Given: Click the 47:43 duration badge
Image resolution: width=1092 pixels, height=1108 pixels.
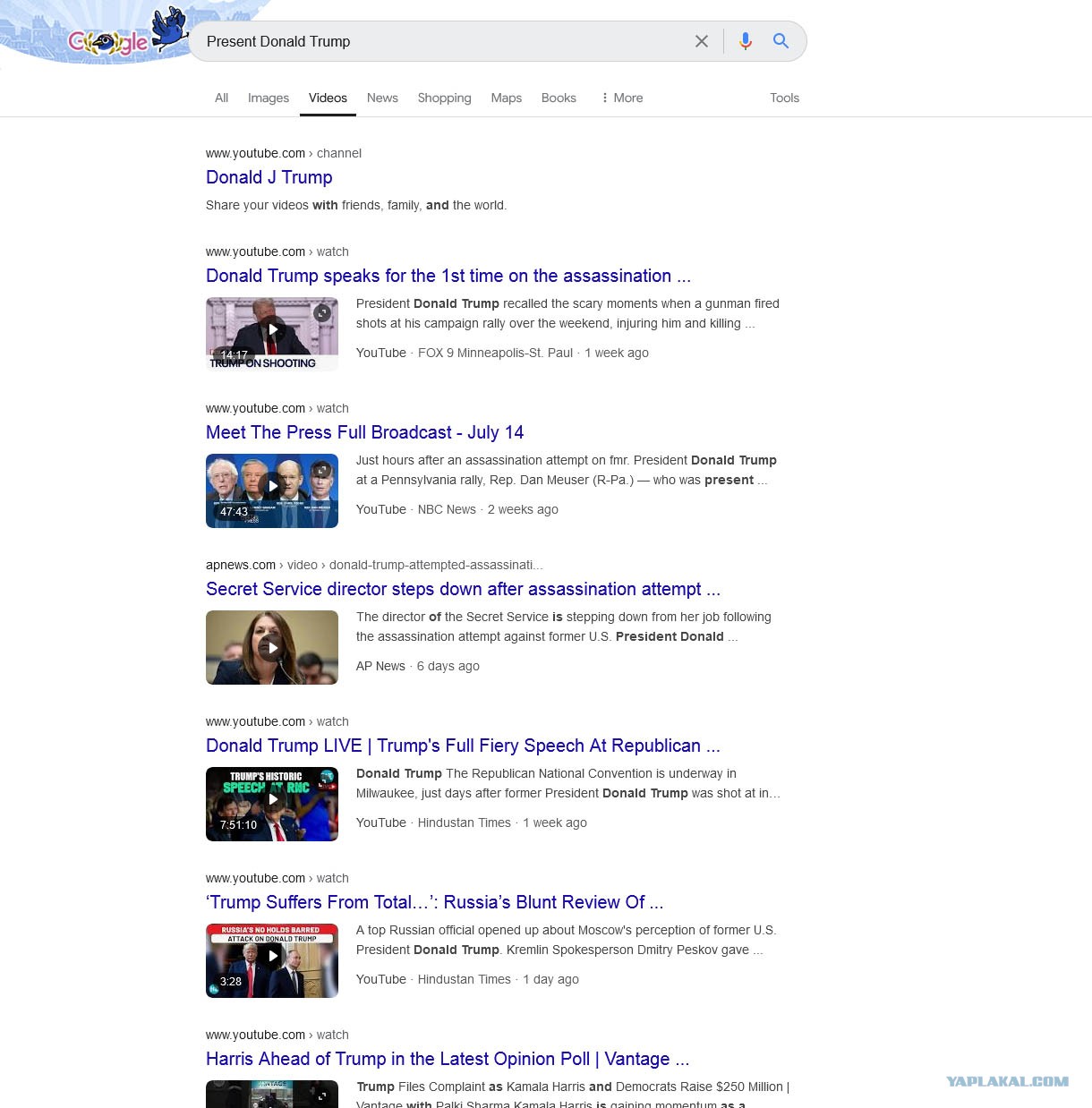Looking at the screenshot, I should click(234, 512).
